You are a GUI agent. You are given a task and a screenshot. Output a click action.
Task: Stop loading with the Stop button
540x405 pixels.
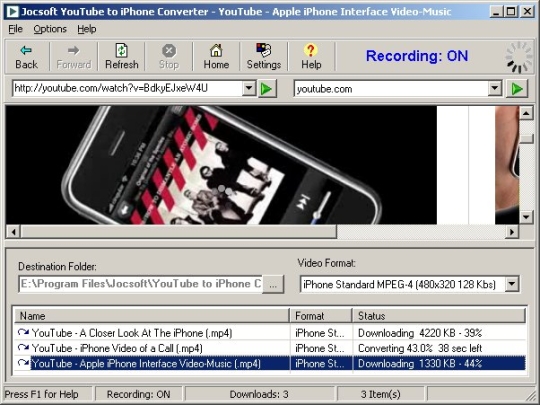(x=169, y=57)
